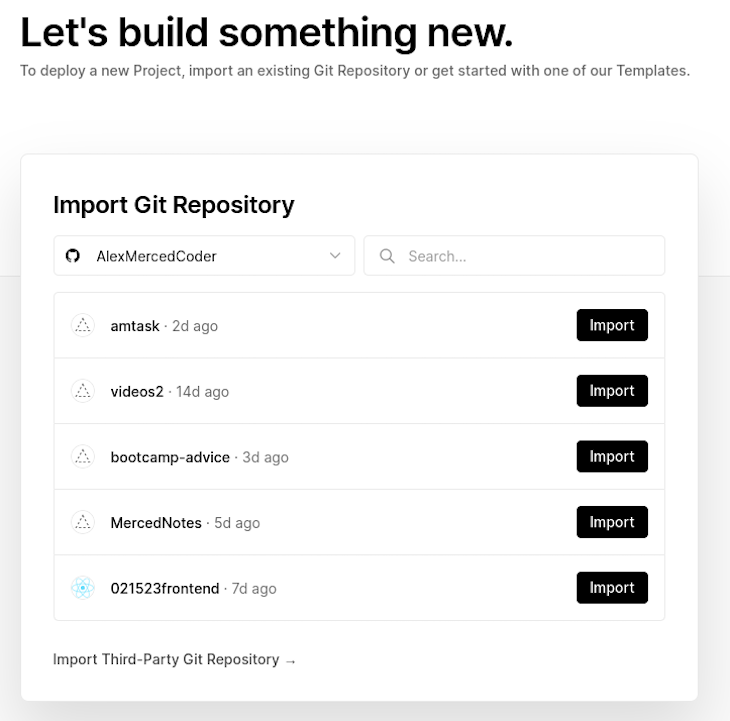Image resolution: width=730 pixels, height=721 pixels.
Task: Select the amtask repository name
Action: (x=135, y=326)
